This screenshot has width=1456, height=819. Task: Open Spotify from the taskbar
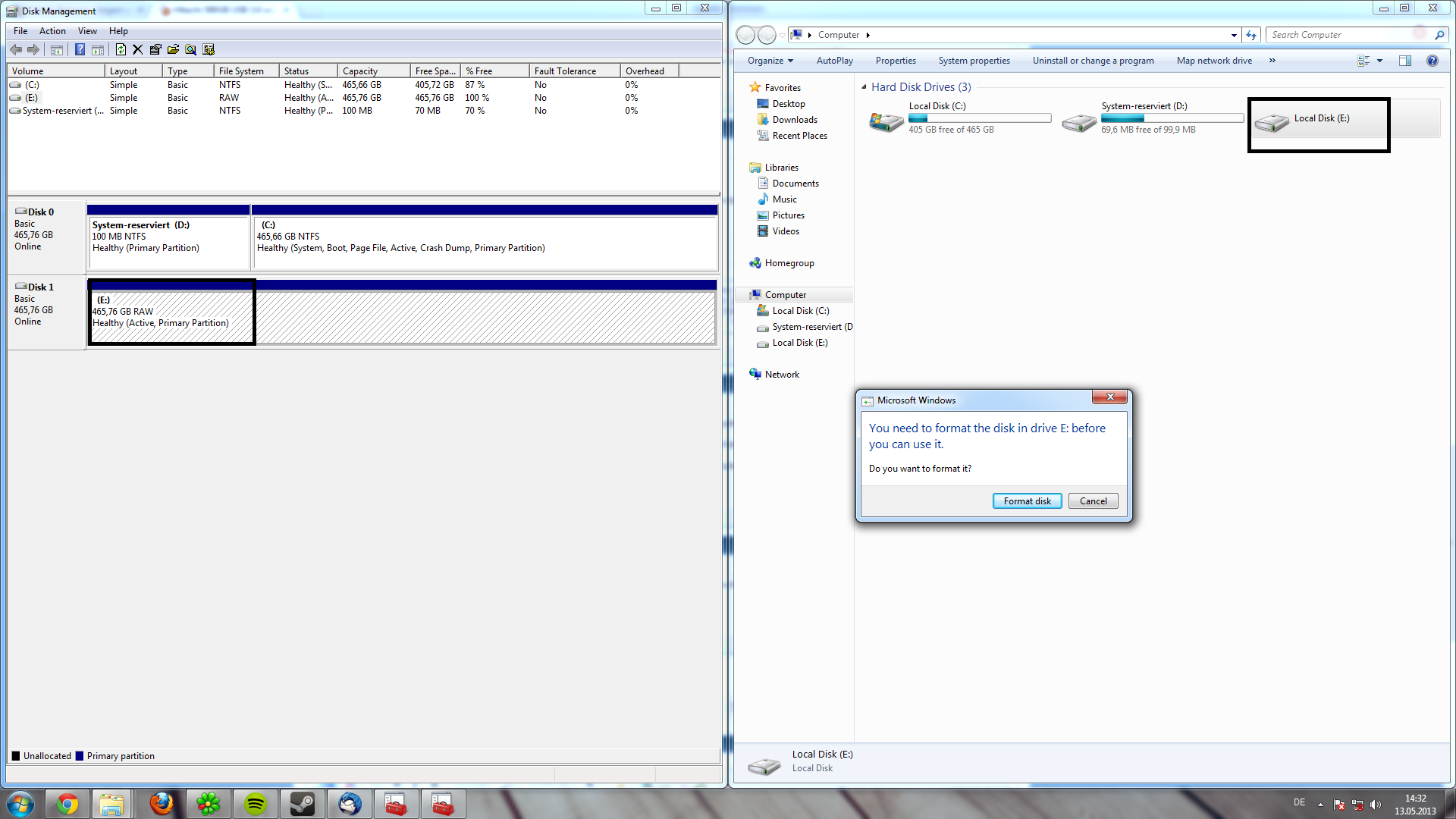pos(256,804)
